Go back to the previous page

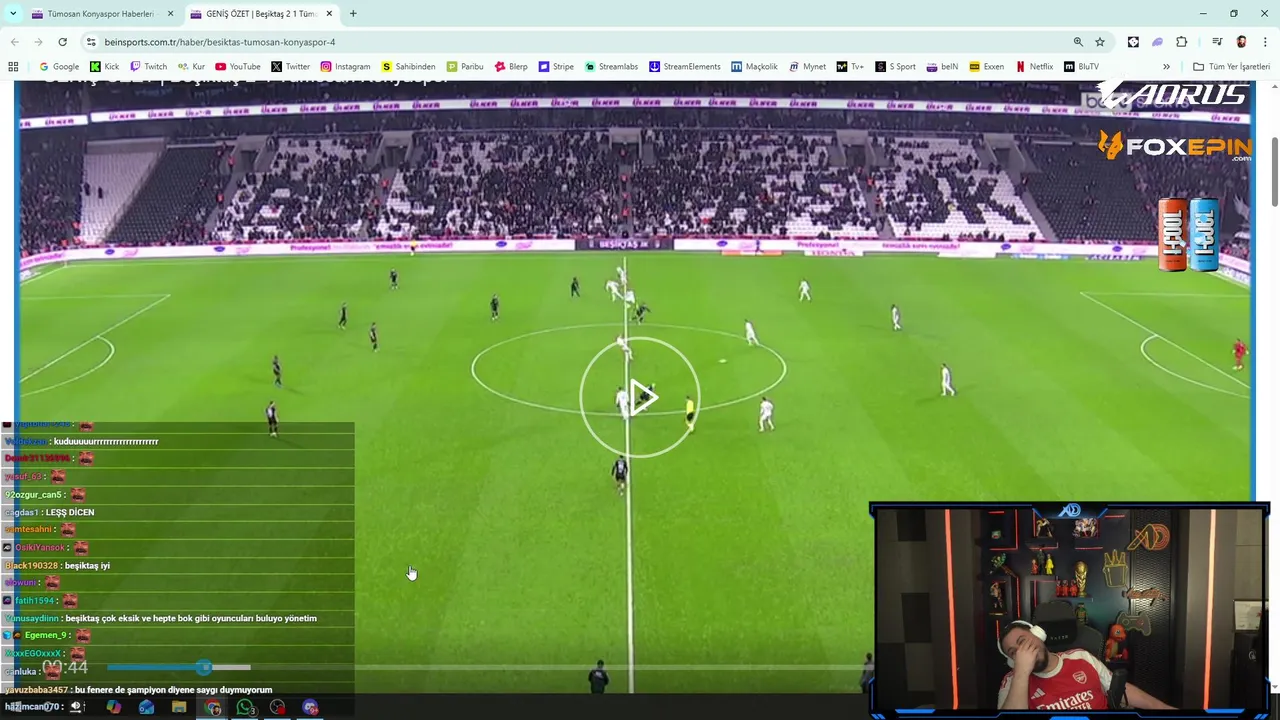click(14, 42)
